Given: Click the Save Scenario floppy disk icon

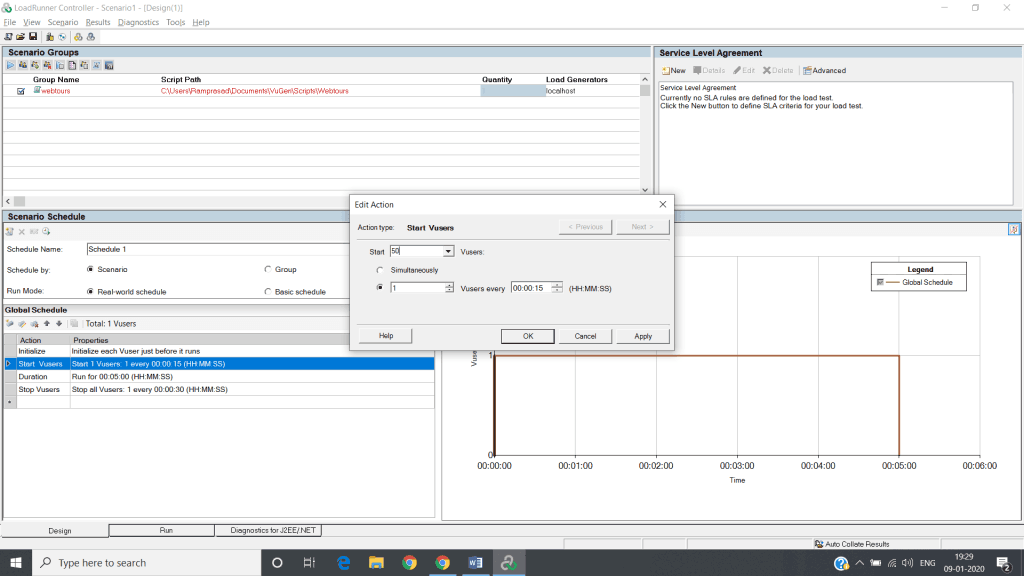Looking at the screenshot, I should click(x=32, y=36).
